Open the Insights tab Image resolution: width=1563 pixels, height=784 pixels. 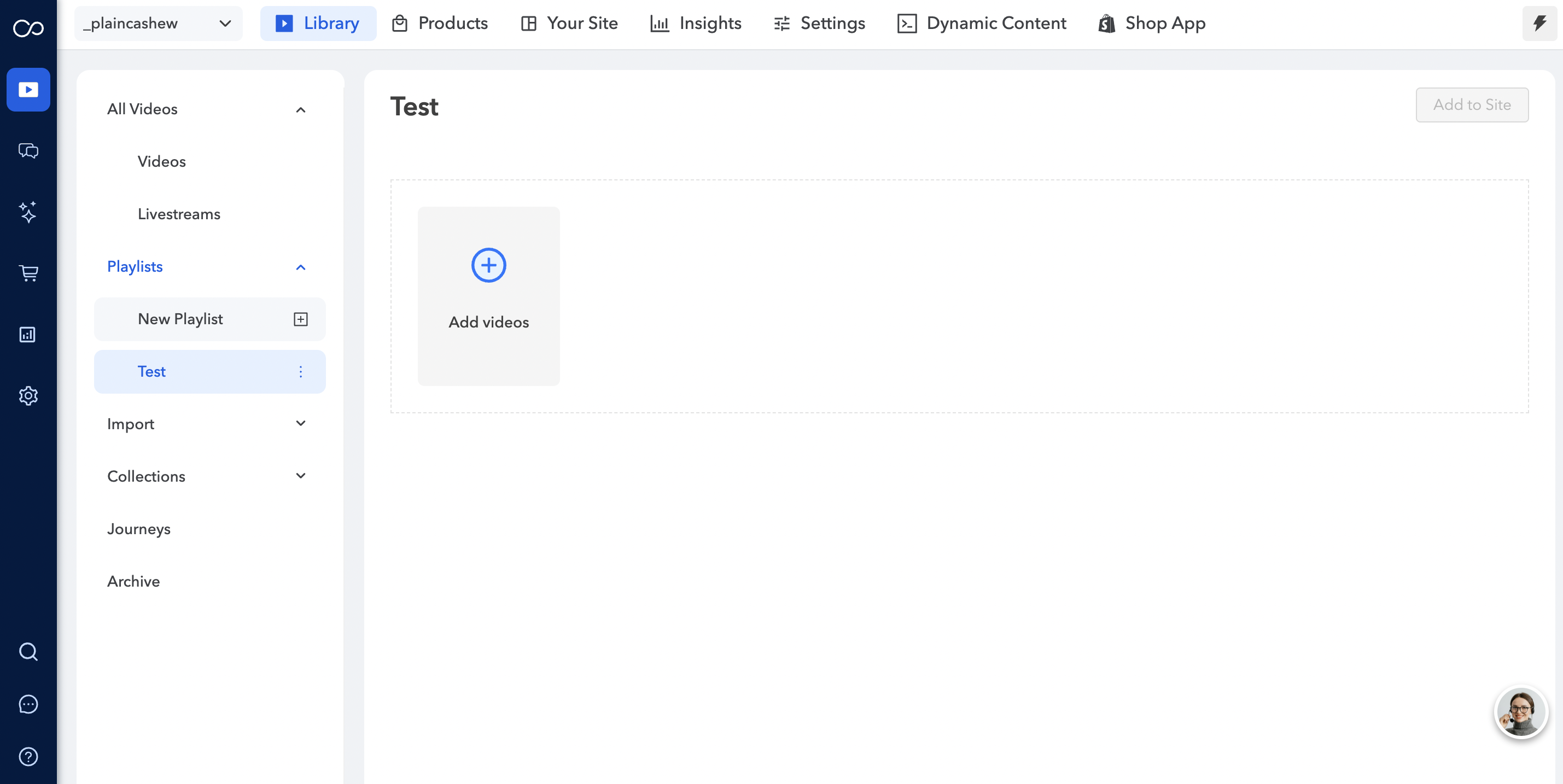(696, 24)
